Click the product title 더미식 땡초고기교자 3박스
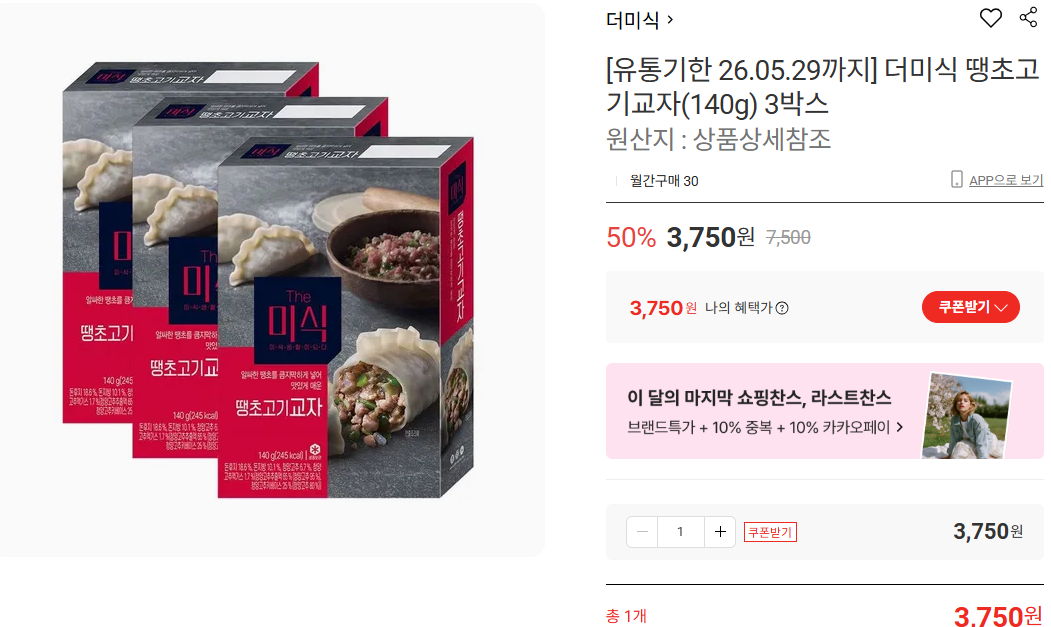This screenshot has height=627, width=1051. point(822,87)
